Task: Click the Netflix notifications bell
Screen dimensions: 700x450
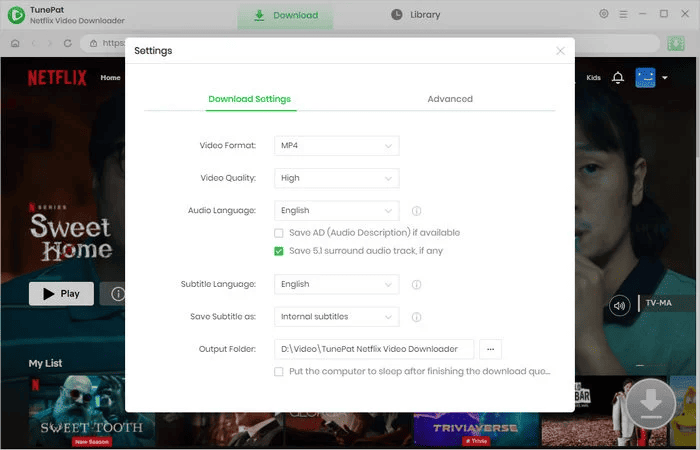Action: (618, 78)
